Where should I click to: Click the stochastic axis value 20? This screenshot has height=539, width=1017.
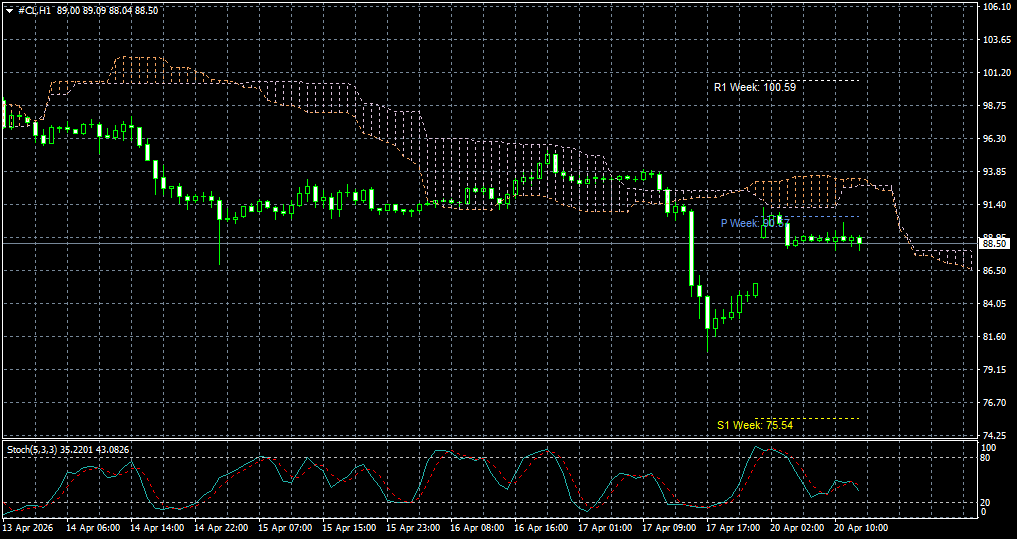point(987,503)
